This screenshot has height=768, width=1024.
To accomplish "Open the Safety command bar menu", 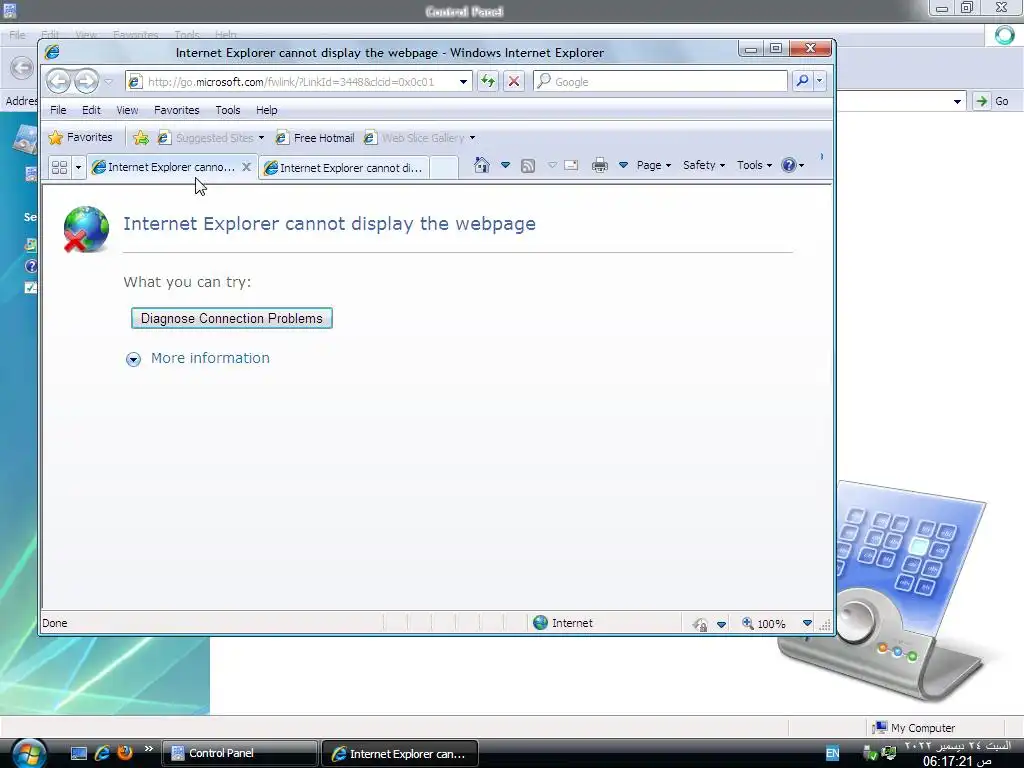I will click(x=704, y=165).
